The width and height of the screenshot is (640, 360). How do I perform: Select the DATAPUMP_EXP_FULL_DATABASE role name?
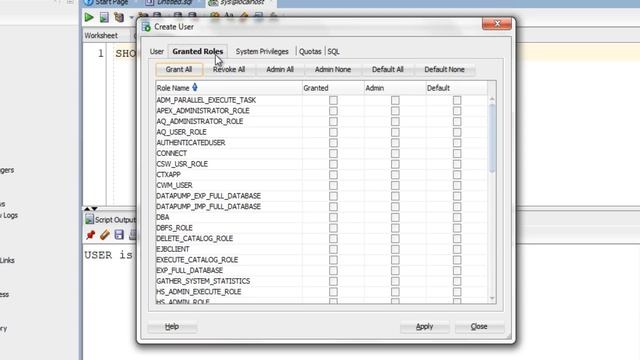tap(209, 196)
